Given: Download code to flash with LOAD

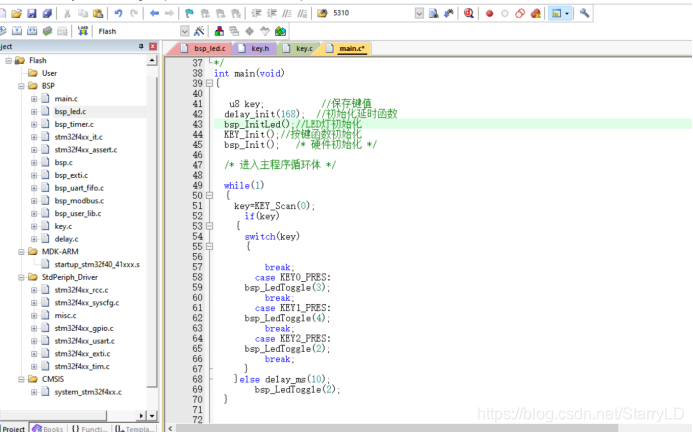Looking at the screenshot, I should (x=83, y=31).
